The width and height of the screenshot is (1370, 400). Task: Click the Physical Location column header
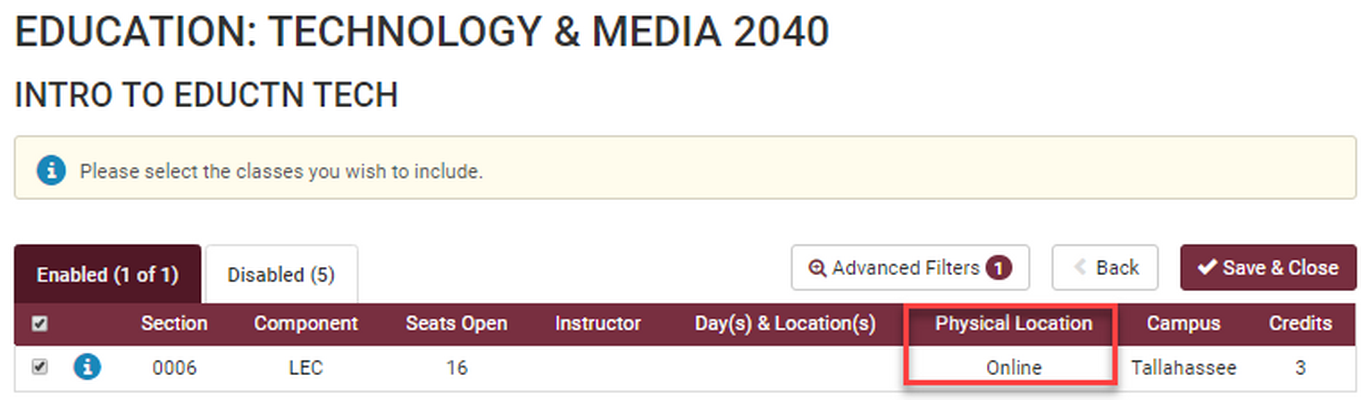(x=1013, y=324)
